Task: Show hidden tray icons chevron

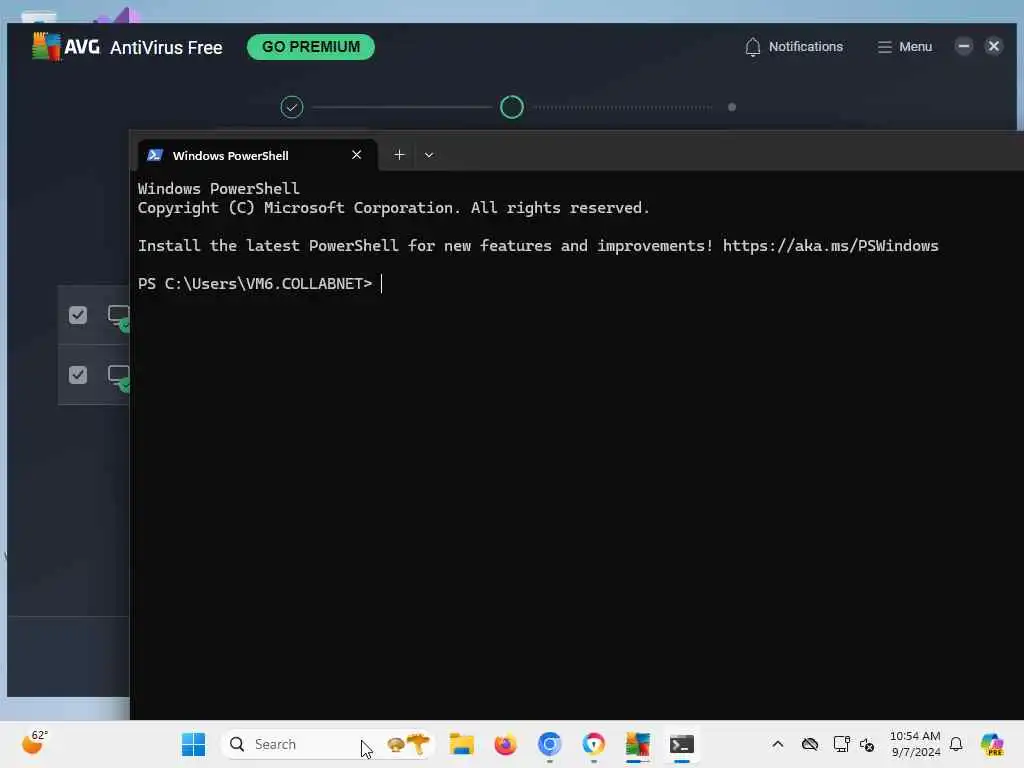Action: (x=778, y=744)
